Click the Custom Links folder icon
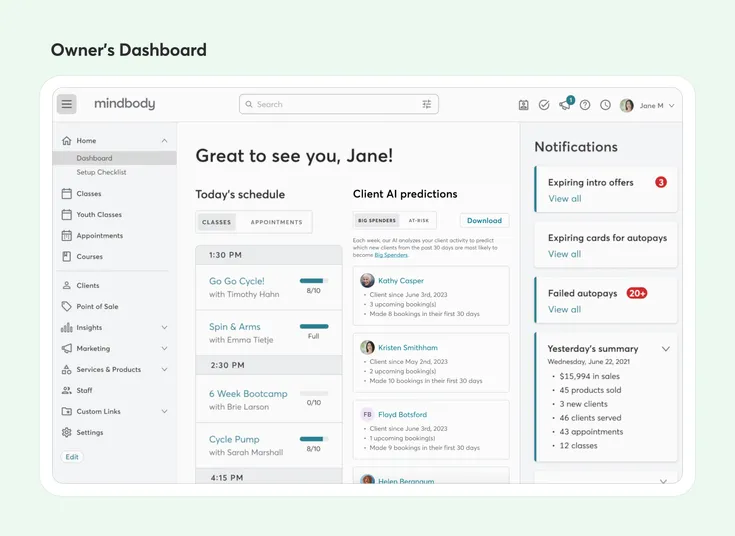The height and width of the screenshot is (536, 735). click(67, 411)
